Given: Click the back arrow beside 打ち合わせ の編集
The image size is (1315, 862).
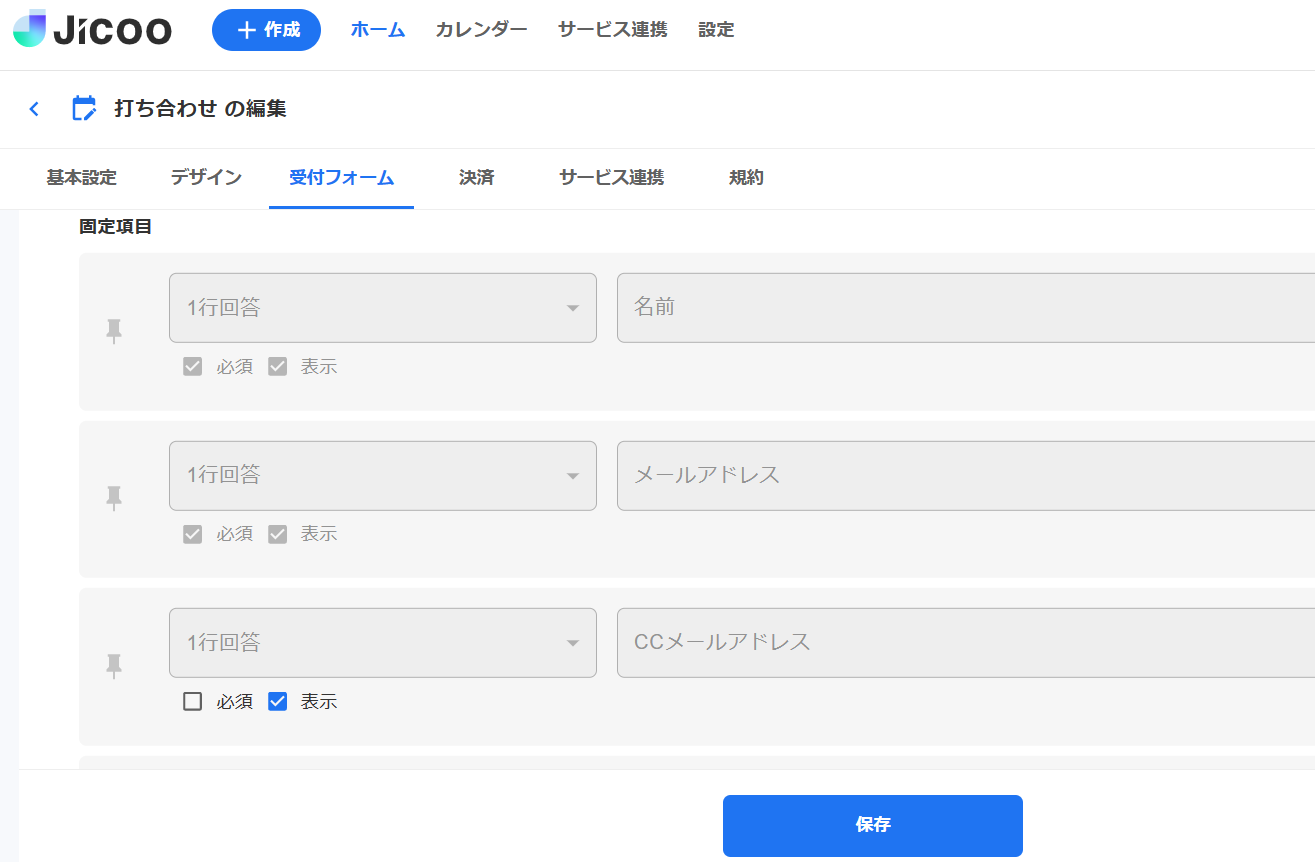Looking at the screenshot, I should point(34,108).
